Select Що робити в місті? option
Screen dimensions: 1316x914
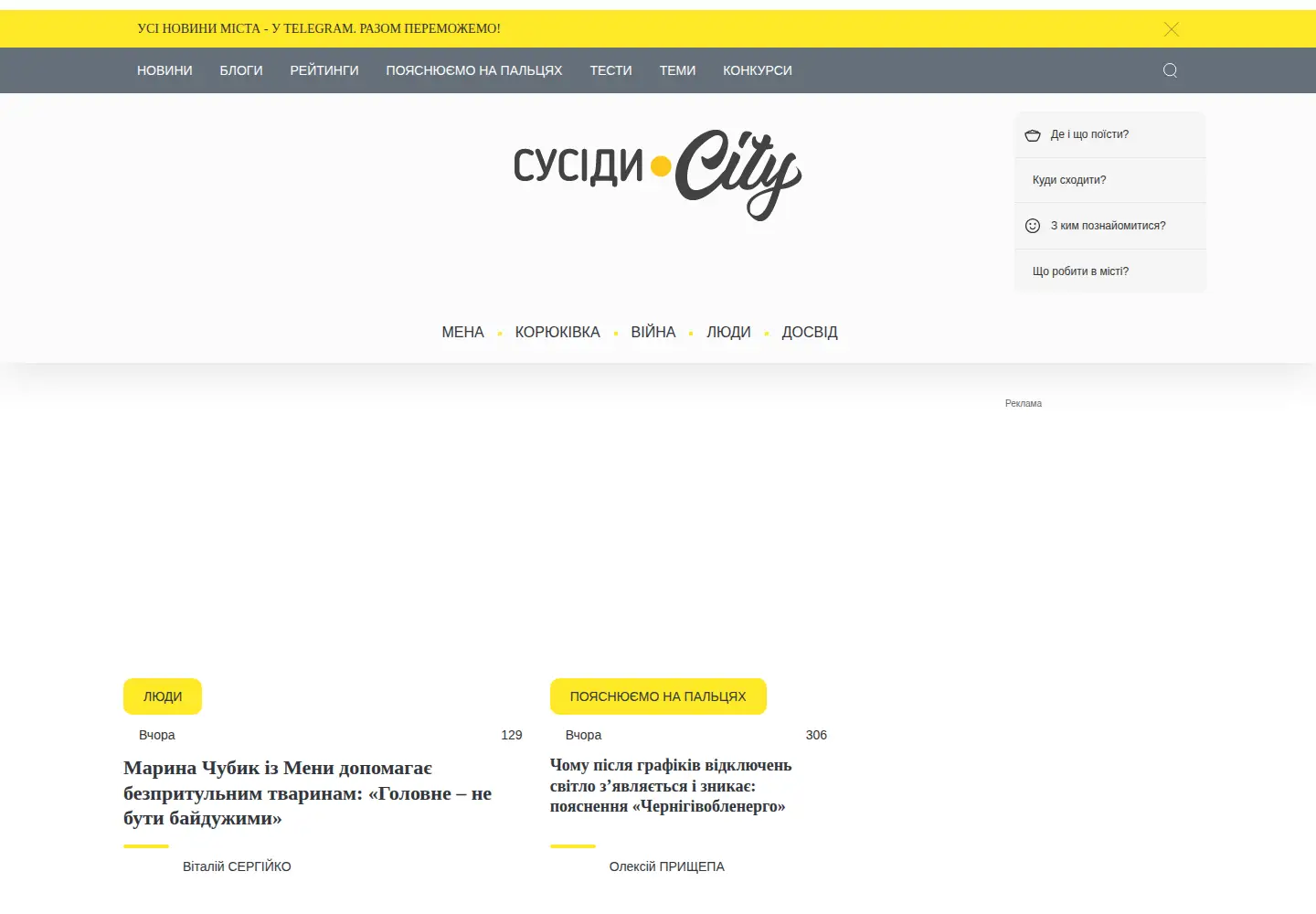1080,271
